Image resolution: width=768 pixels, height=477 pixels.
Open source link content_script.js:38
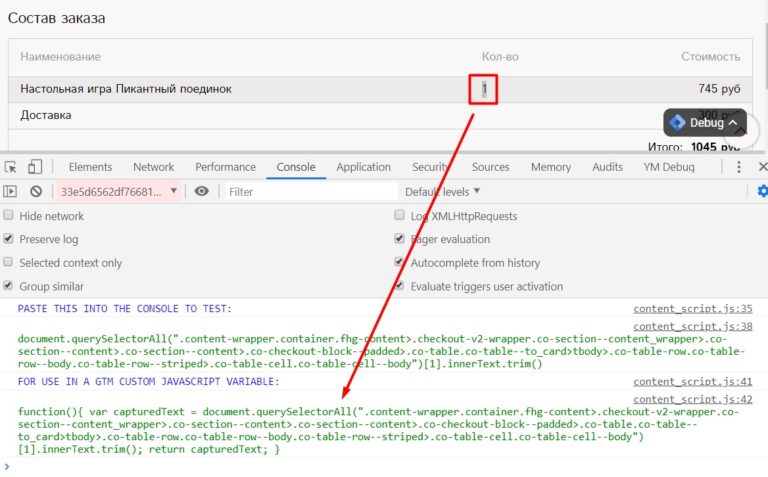[x=693, y=326]
